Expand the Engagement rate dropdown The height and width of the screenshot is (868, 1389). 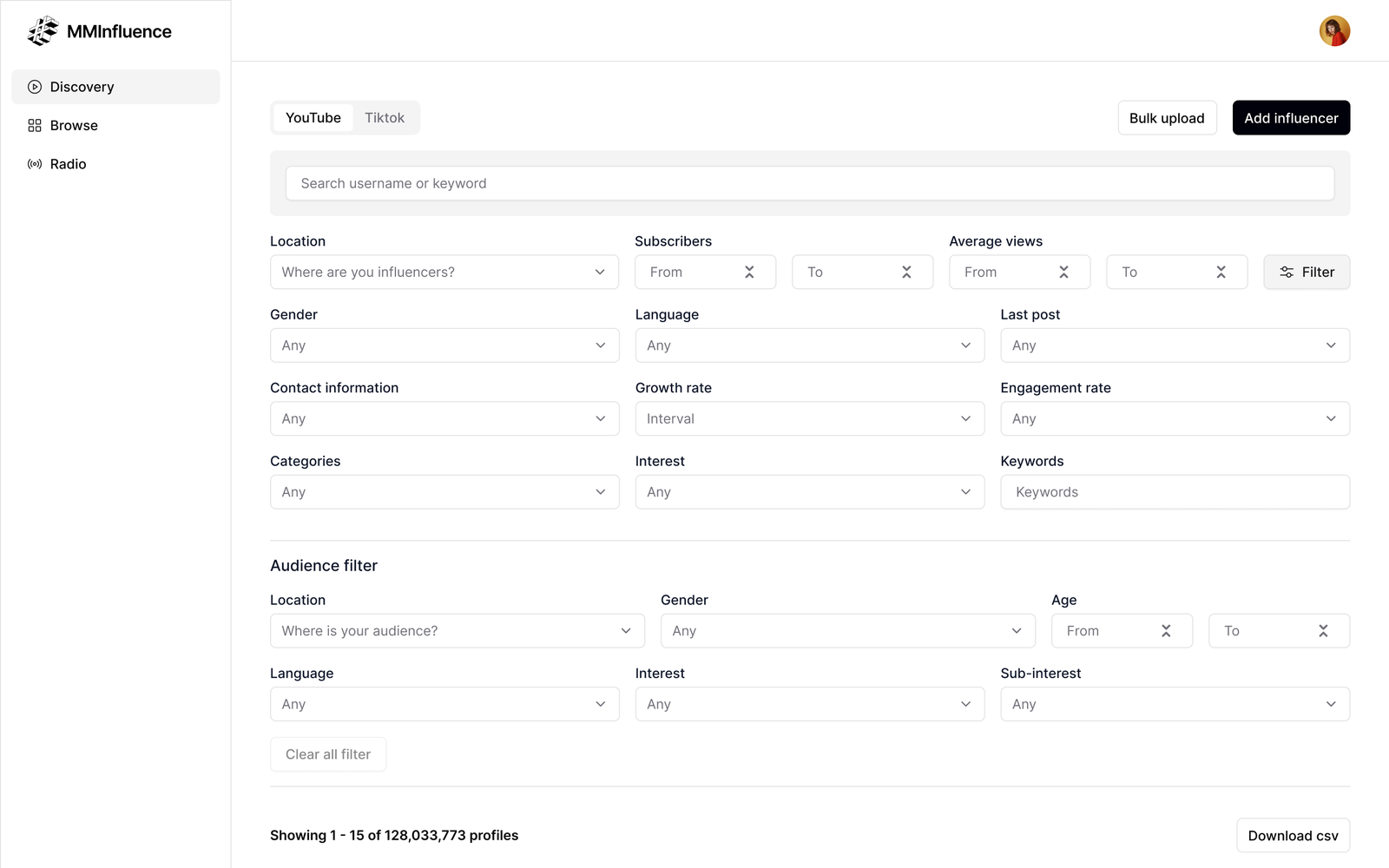(1175, 419)
